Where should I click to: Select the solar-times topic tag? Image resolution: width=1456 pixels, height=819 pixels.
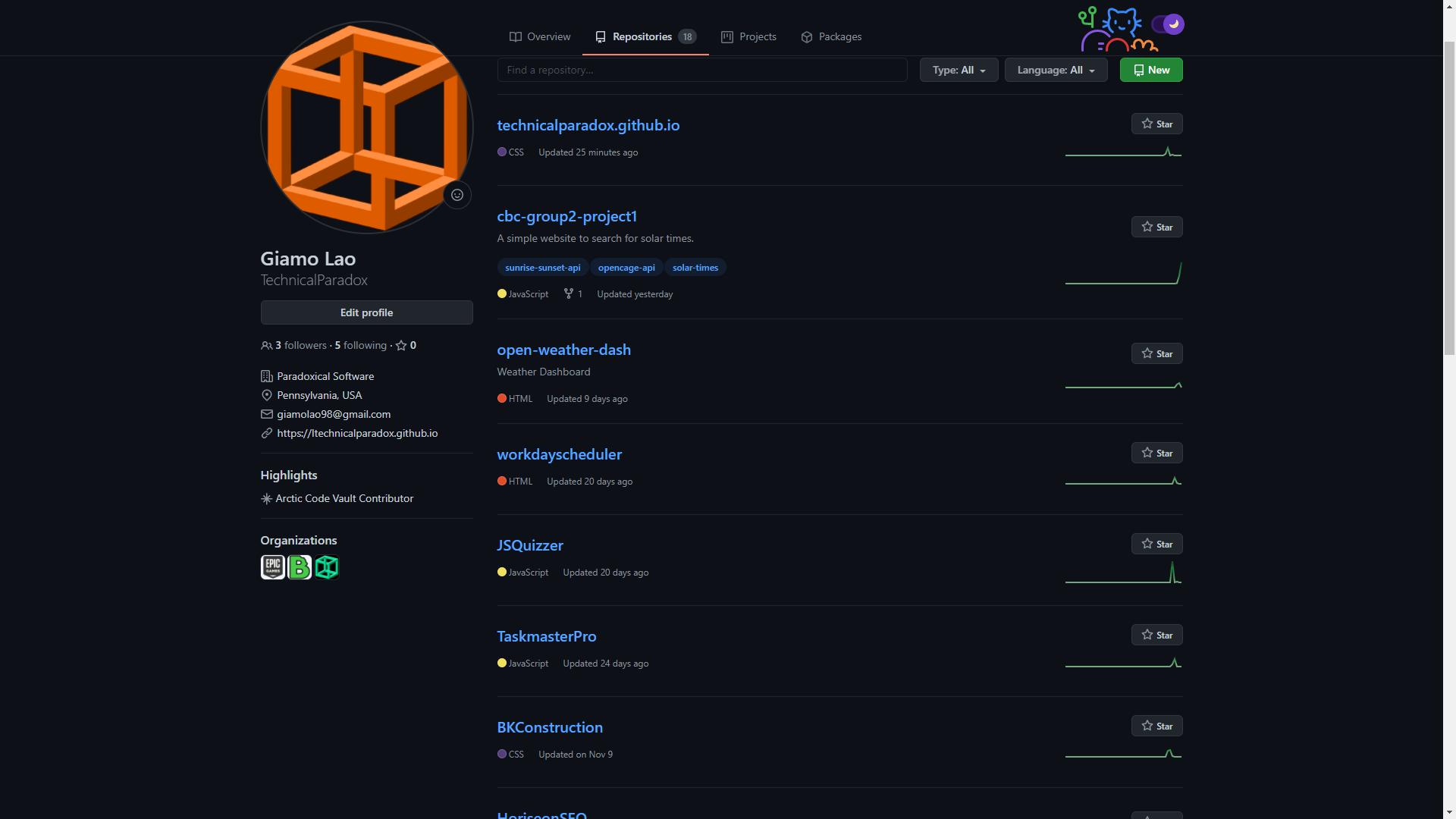coord(695,268)
